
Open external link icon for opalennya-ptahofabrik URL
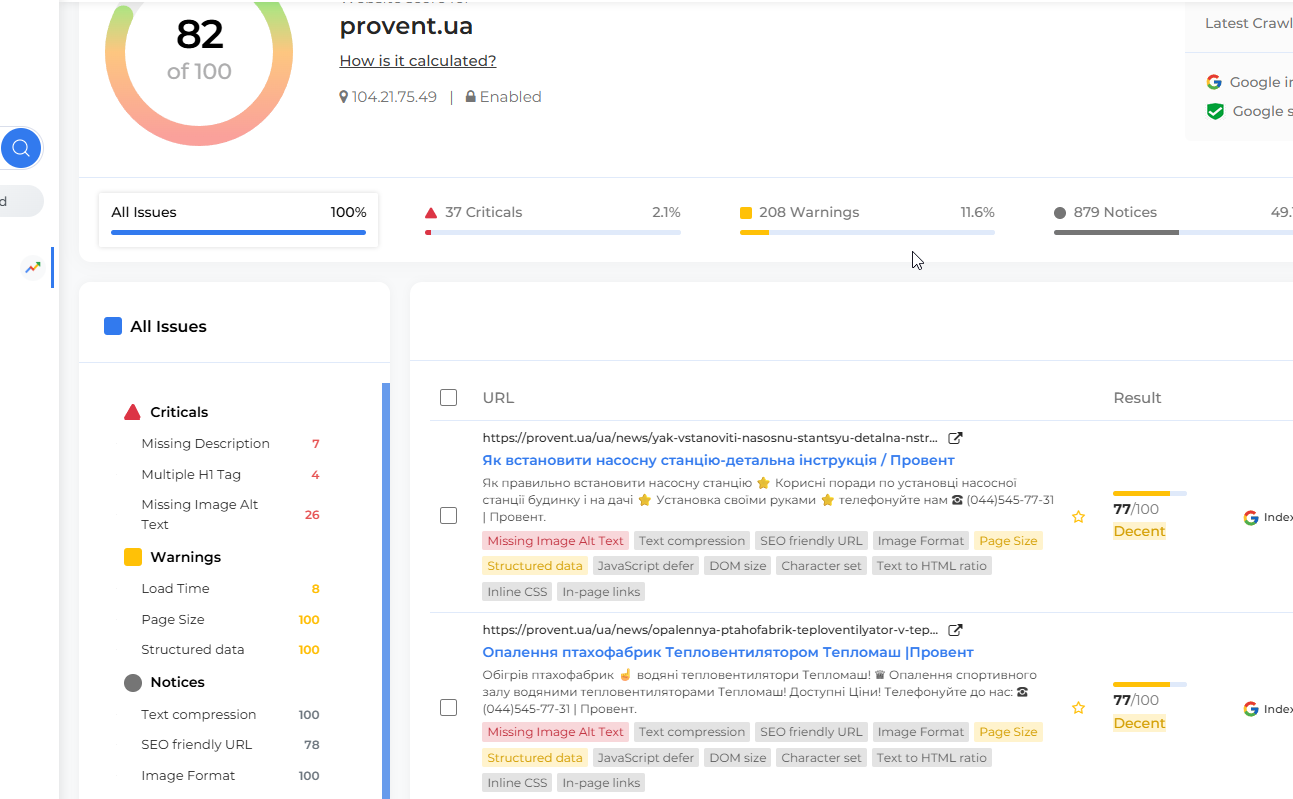(955, 630)
